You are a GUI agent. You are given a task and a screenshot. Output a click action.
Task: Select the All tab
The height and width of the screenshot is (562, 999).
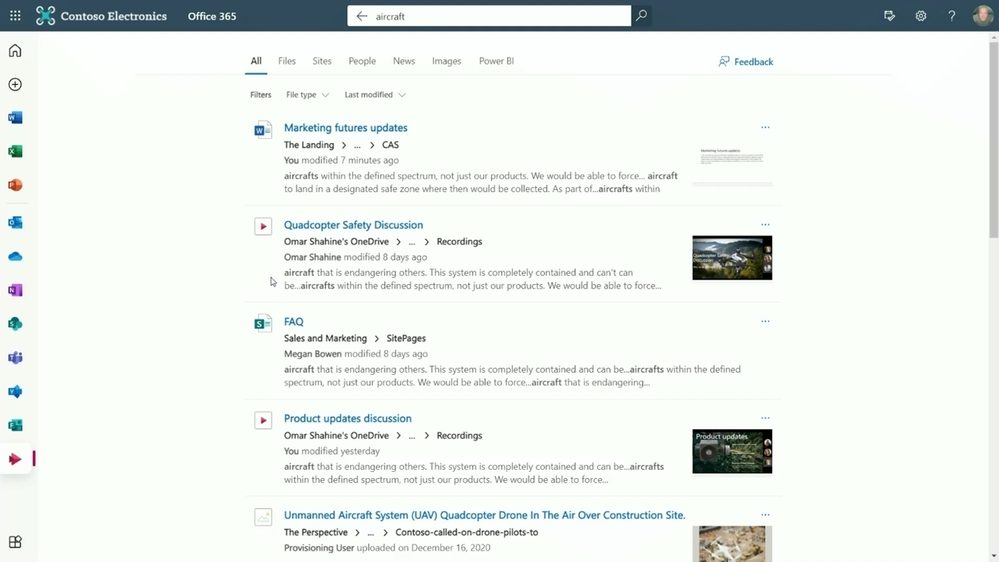pyautogui.click(x=256, y=61)
